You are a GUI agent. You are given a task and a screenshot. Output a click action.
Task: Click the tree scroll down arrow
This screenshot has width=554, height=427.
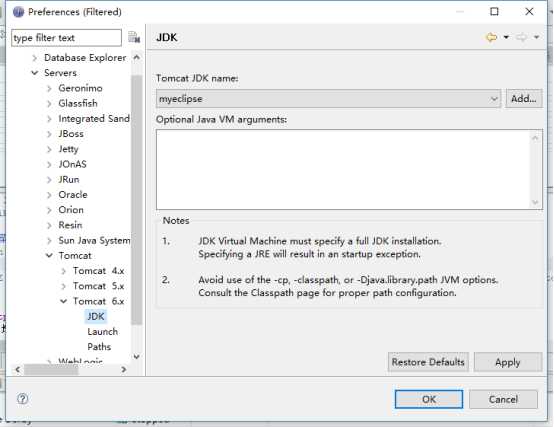coord(137,357)
